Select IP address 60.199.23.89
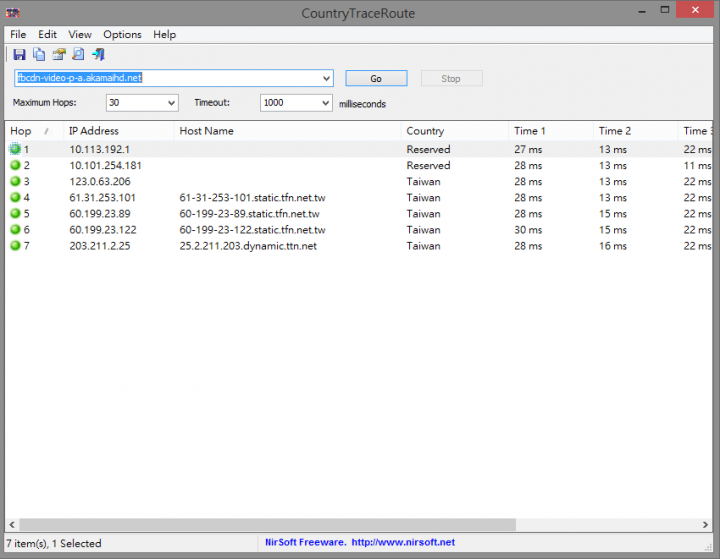Screen dimensions: 720x559 [x=100, y=214]
